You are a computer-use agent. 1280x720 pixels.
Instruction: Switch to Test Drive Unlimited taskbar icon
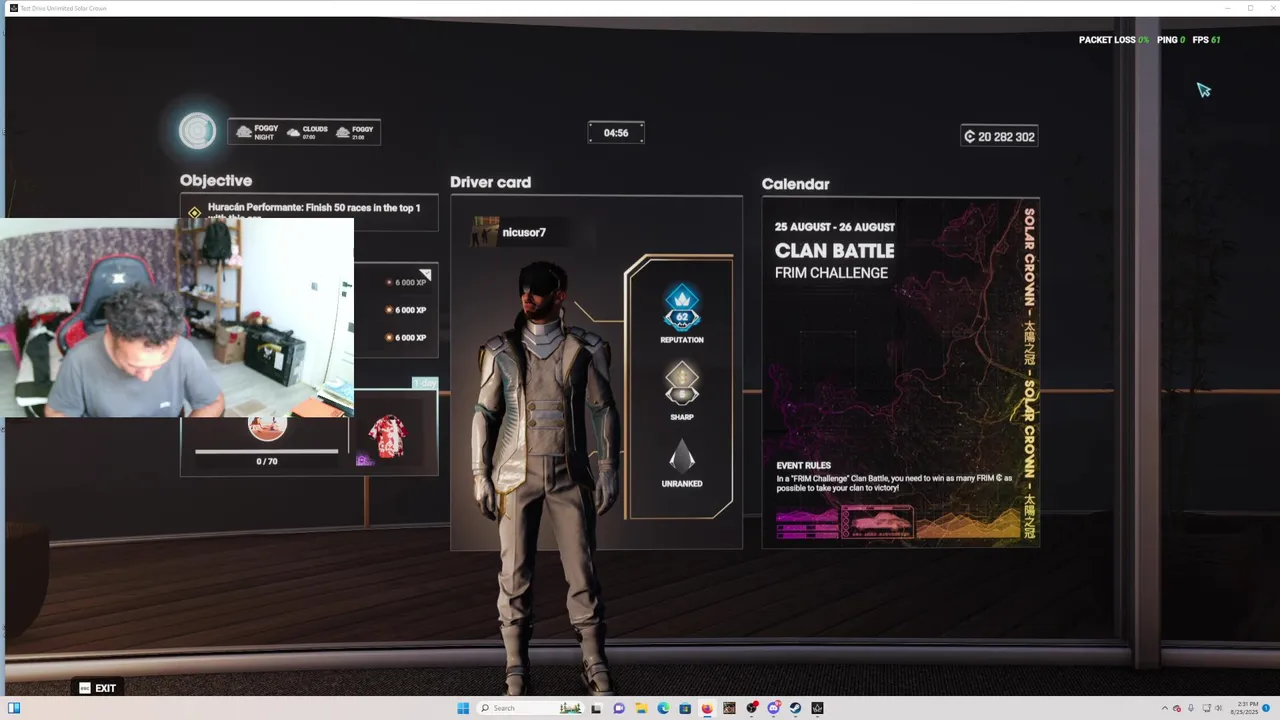pyautogui.click(x=817, y=708)
